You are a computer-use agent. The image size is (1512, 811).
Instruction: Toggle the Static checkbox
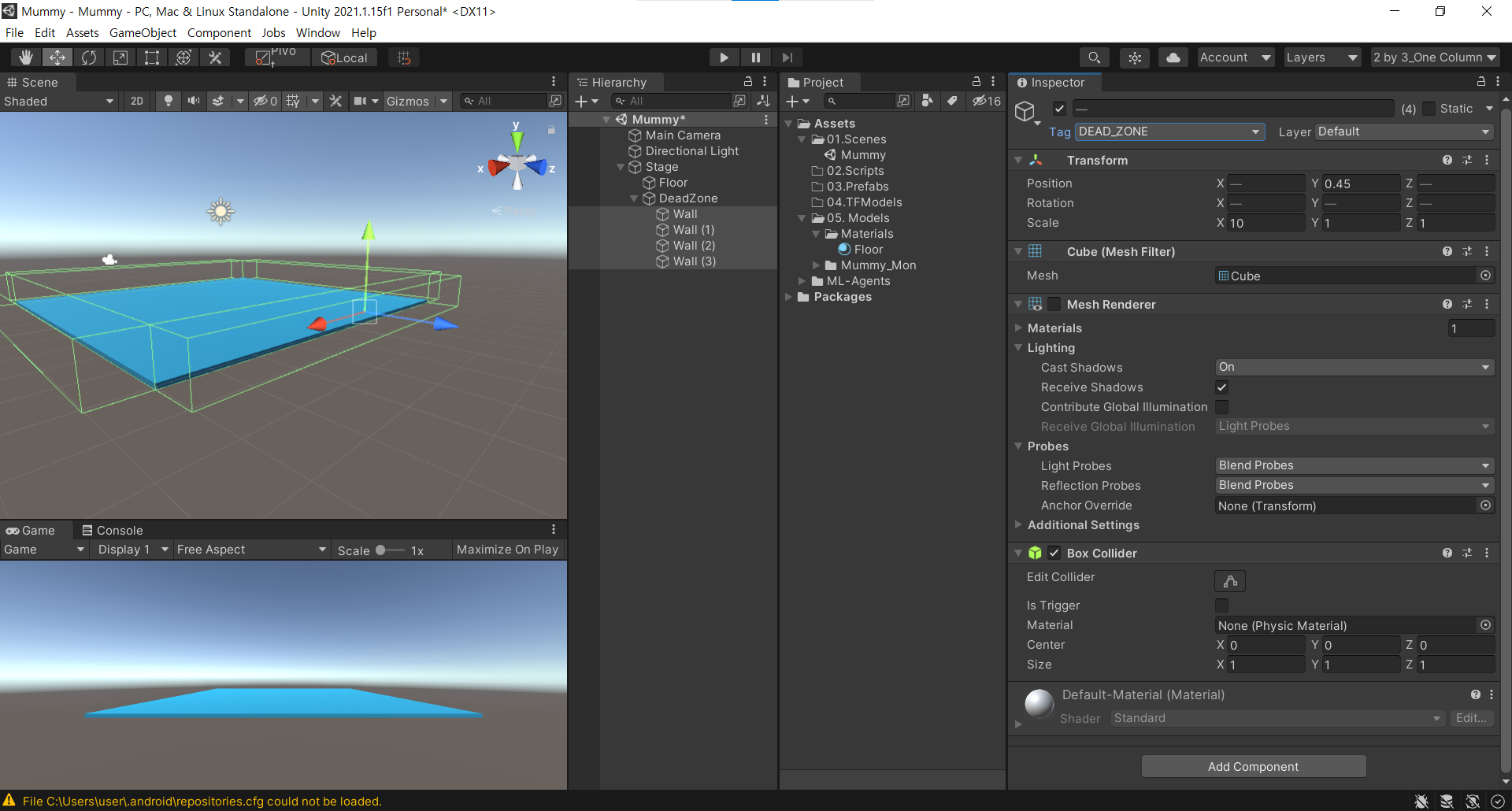1429,109
